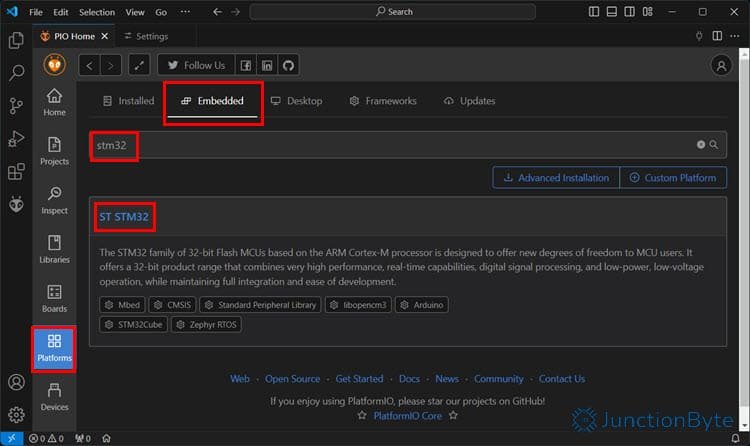The height and width of the screenshot is (446, 750).
Task: Click the magnifier search icon in platform search
Action: pyautogui.click(x=714, y=145)
